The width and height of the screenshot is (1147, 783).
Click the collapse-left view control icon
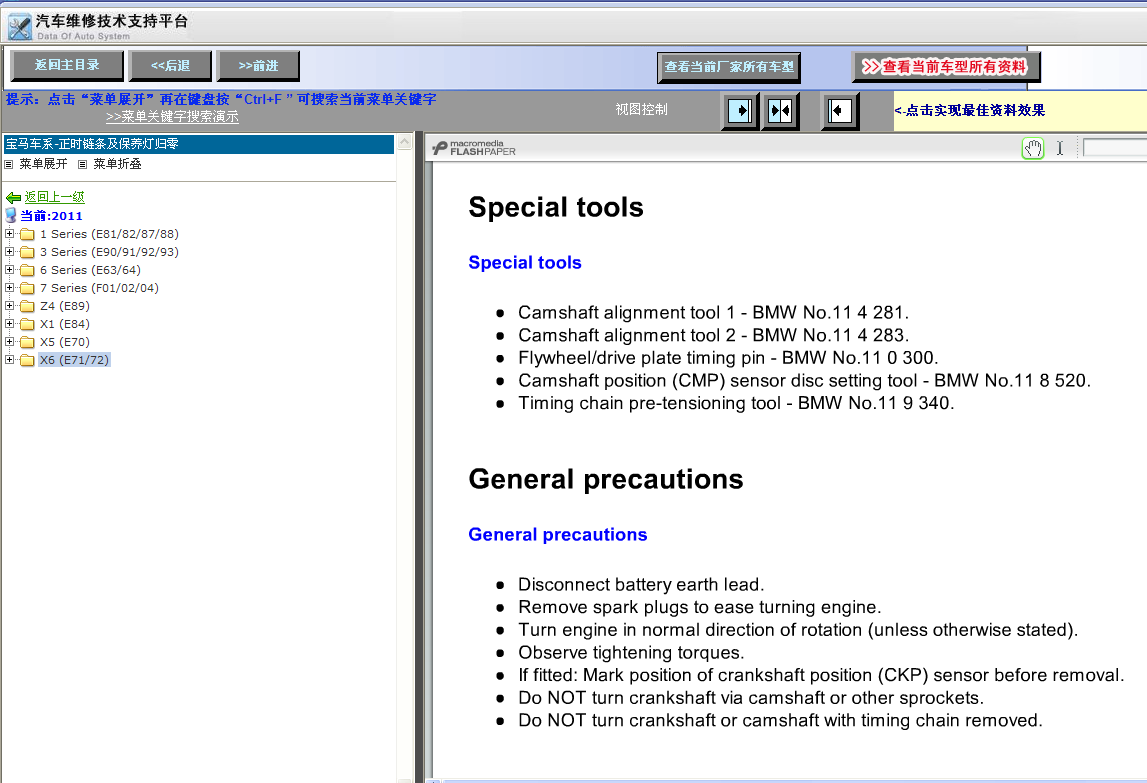839,111
